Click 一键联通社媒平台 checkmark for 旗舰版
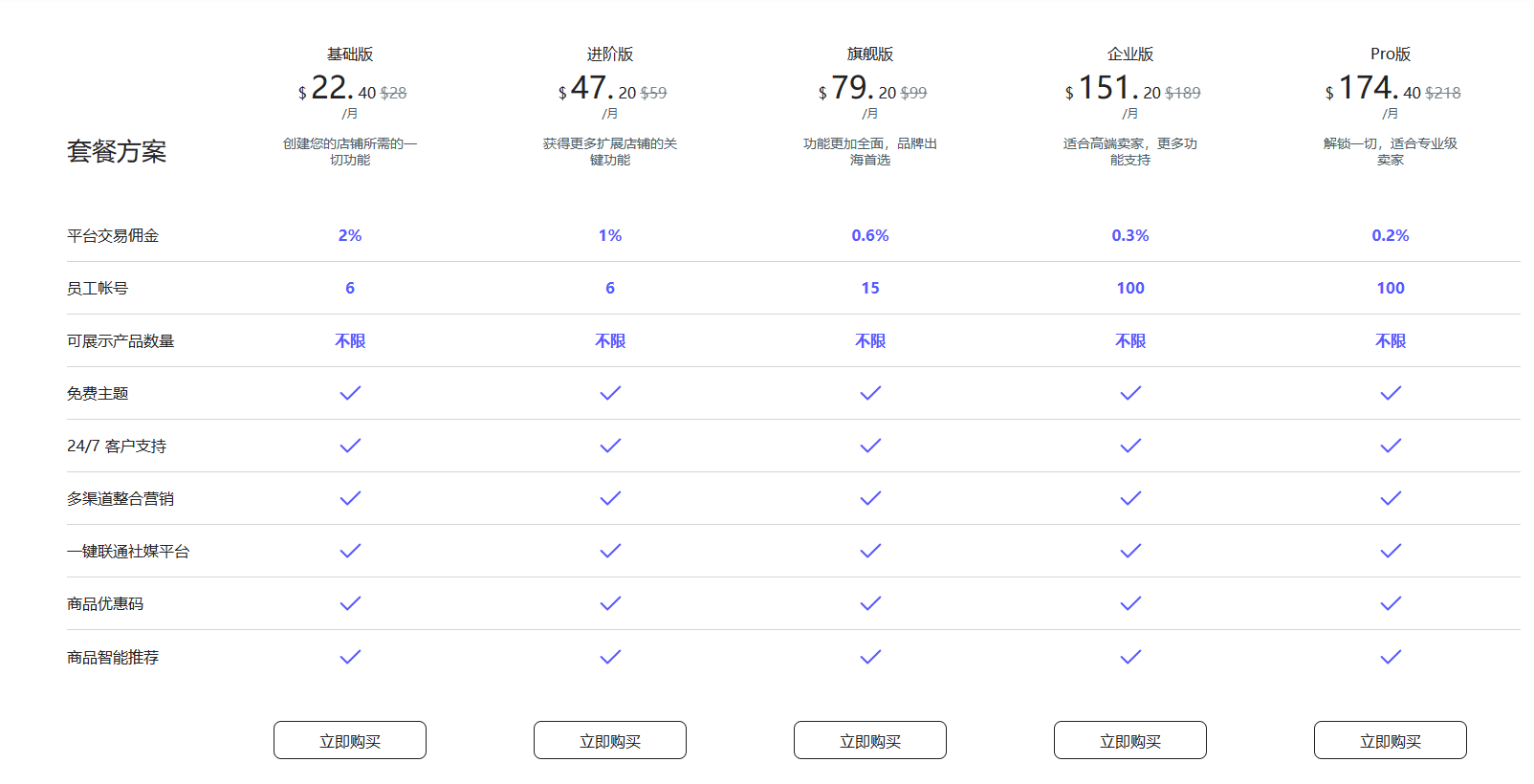 click(870, 551)
